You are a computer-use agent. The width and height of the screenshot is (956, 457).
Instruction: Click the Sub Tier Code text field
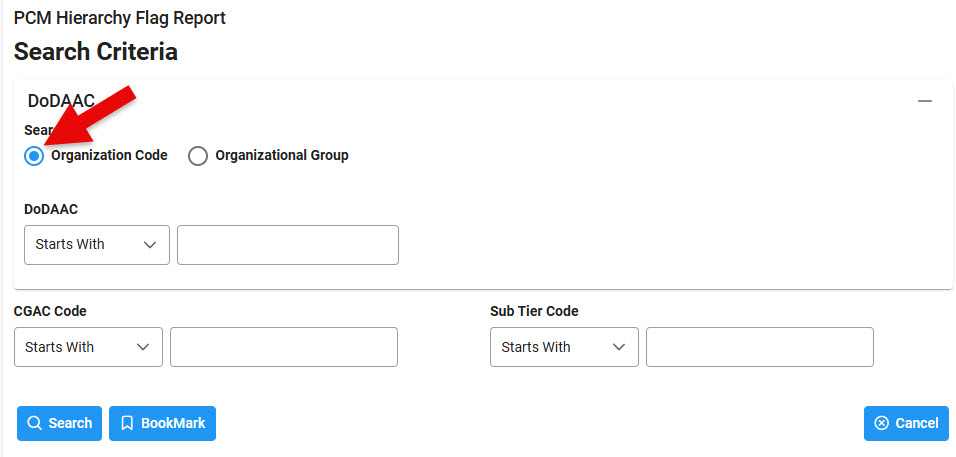[759, 347]
